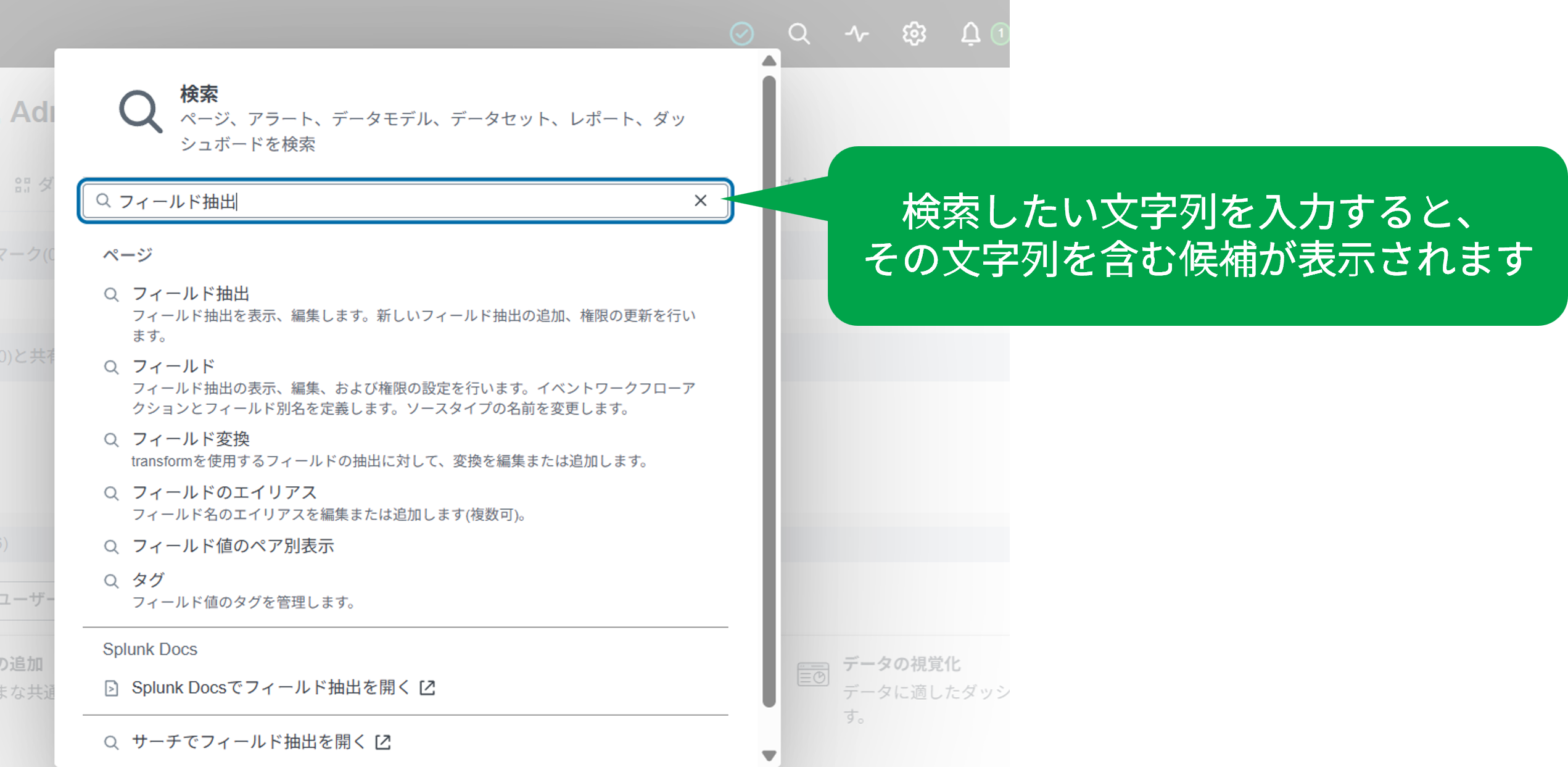
Task: Click the ページ section heading
Action: [128, 255]
